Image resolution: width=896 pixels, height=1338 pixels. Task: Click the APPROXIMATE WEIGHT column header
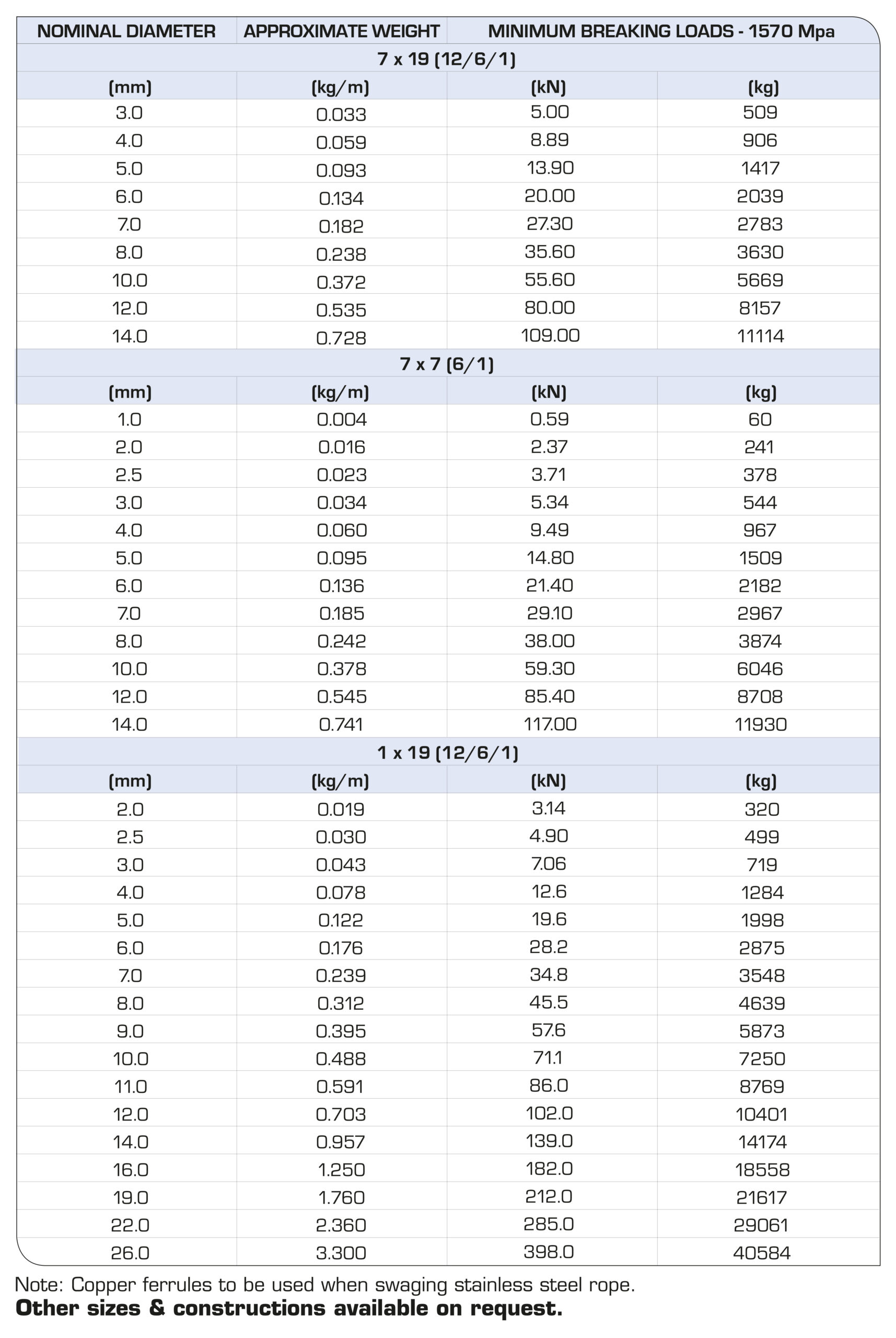coord(341,31)
